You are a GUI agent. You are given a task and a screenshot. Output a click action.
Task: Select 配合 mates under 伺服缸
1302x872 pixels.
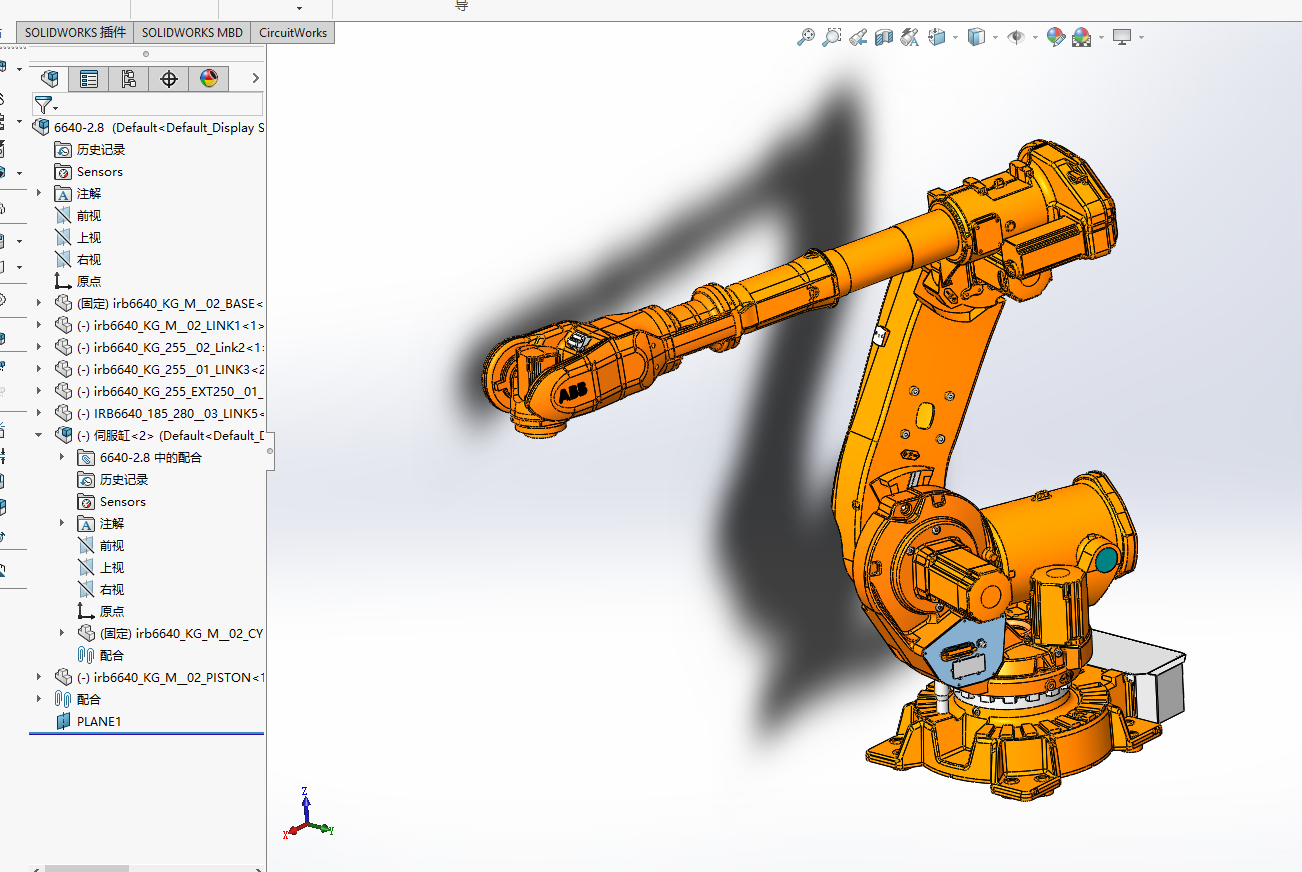coord(101,655)
